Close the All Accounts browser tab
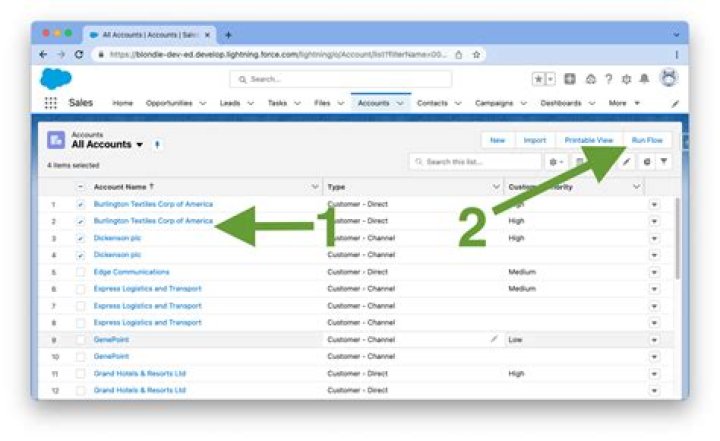The image size is (720, 441). 208,35
